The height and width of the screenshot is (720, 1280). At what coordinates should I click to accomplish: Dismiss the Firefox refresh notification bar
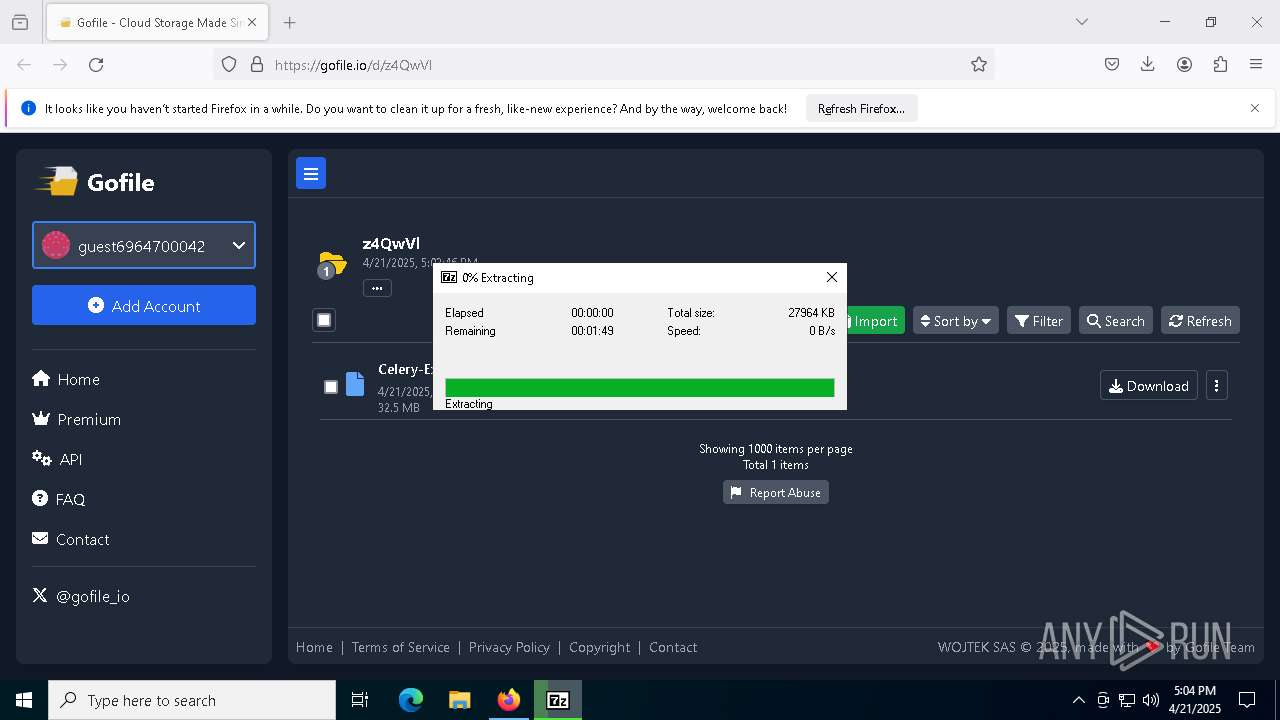pyautogui.click(x=1255, y=108)
